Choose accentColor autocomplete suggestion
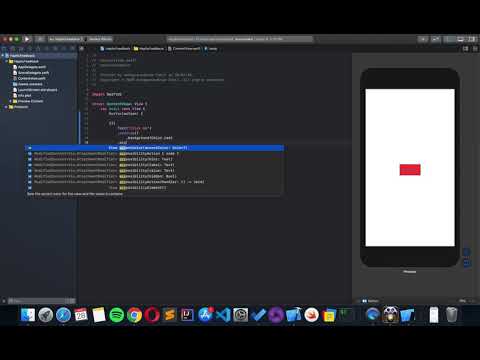This screenshot has width=480, height=360. tap(155, 148)
